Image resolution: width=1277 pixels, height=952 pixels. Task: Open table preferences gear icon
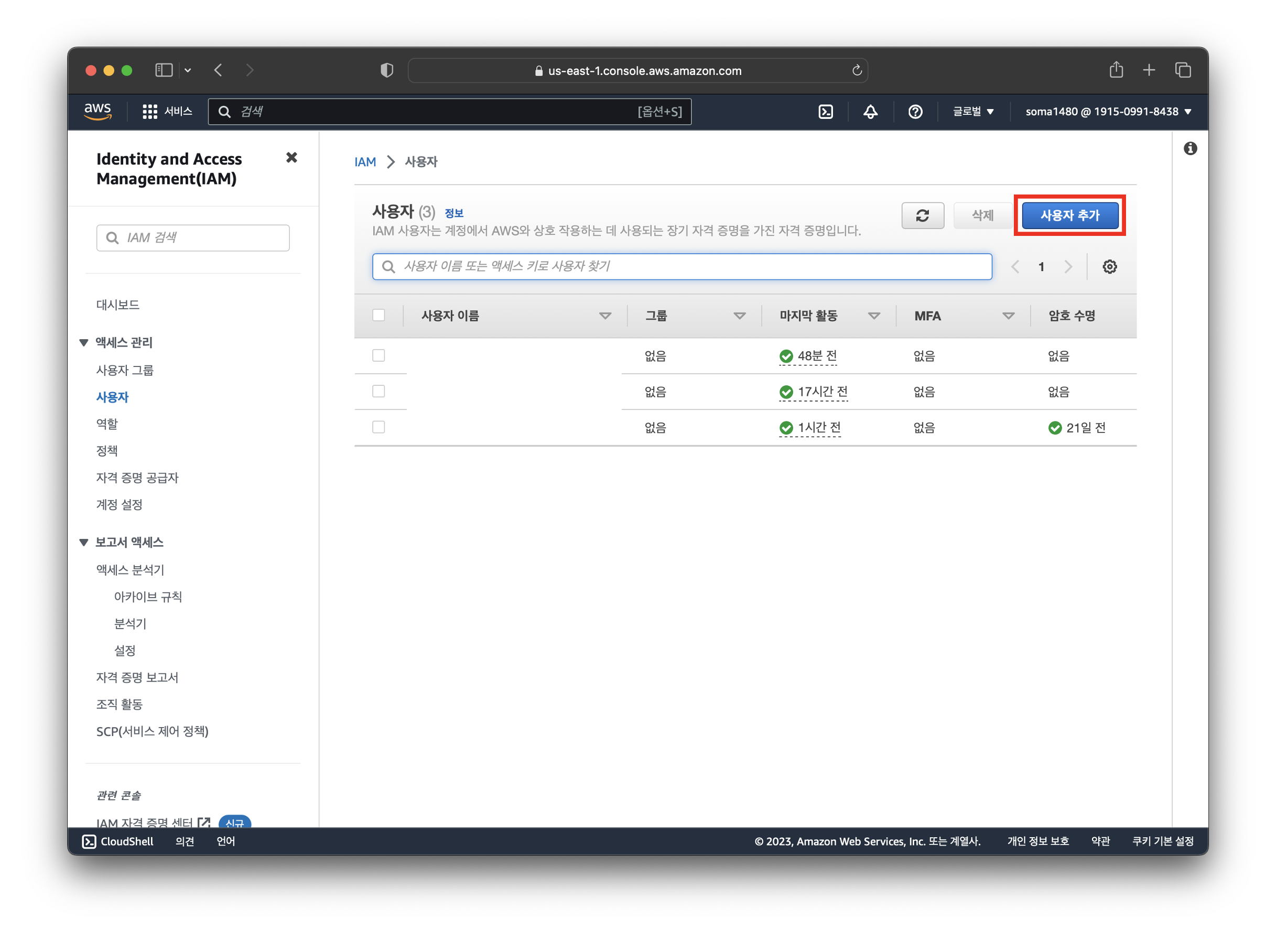coord(1109,267)
